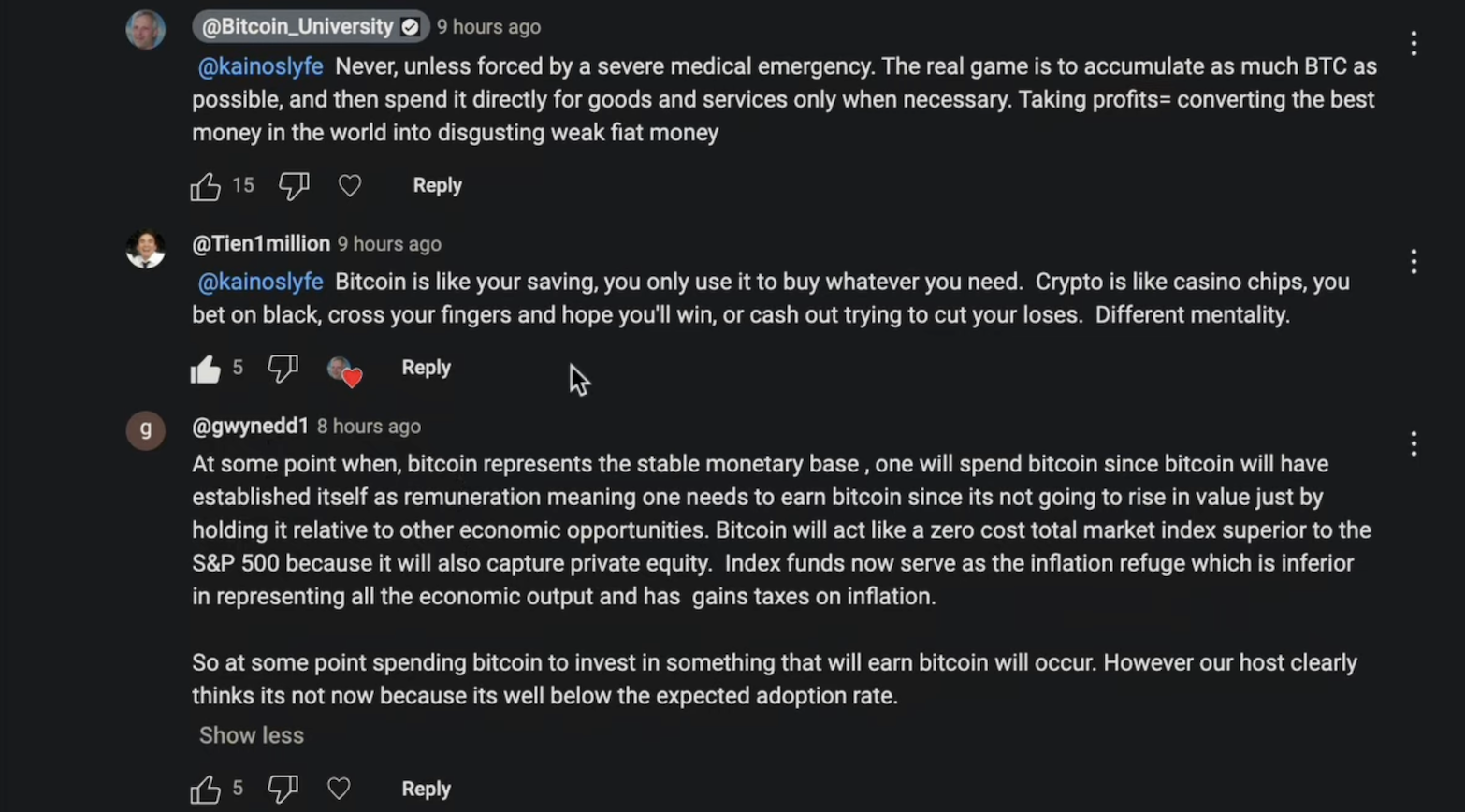This screenshot has width=1465, height=812.
Task: Like the @Bitcoin_University comment
Action: tap(206, 186)
